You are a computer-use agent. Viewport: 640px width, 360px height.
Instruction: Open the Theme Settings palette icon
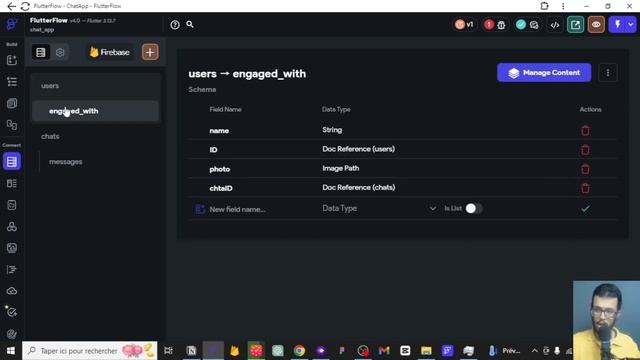pyautogui.click(x=12, y=334)
